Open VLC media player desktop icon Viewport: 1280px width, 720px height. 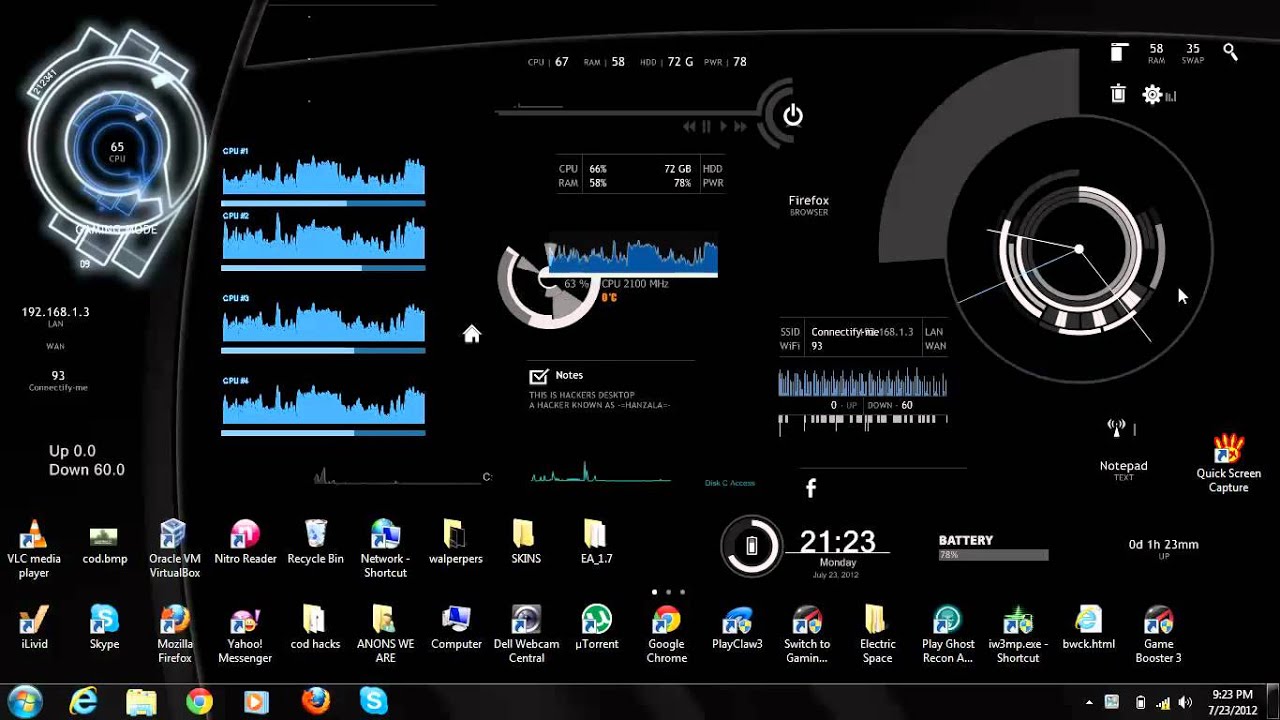[x=34, y=550]
